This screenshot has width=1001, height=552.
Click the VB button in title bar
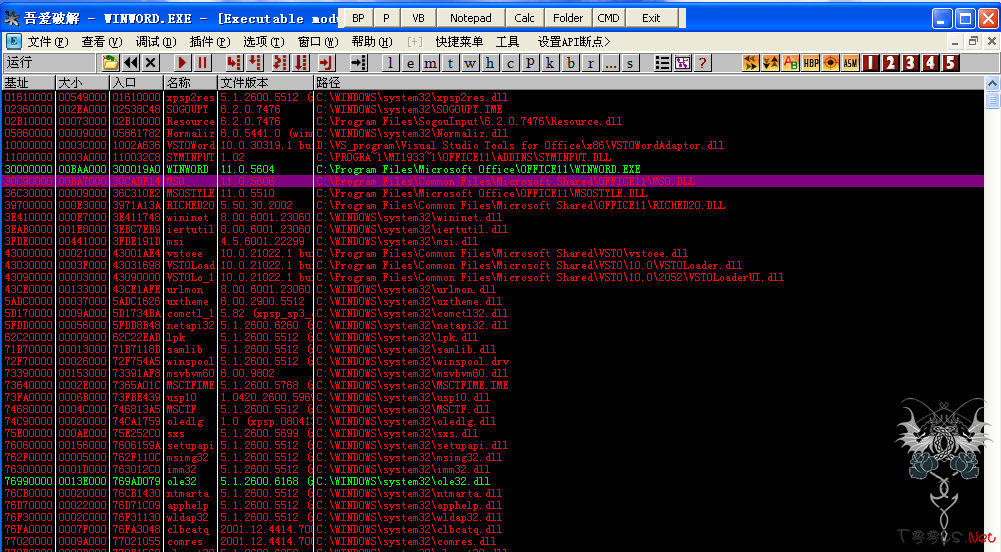pos(418,18)
